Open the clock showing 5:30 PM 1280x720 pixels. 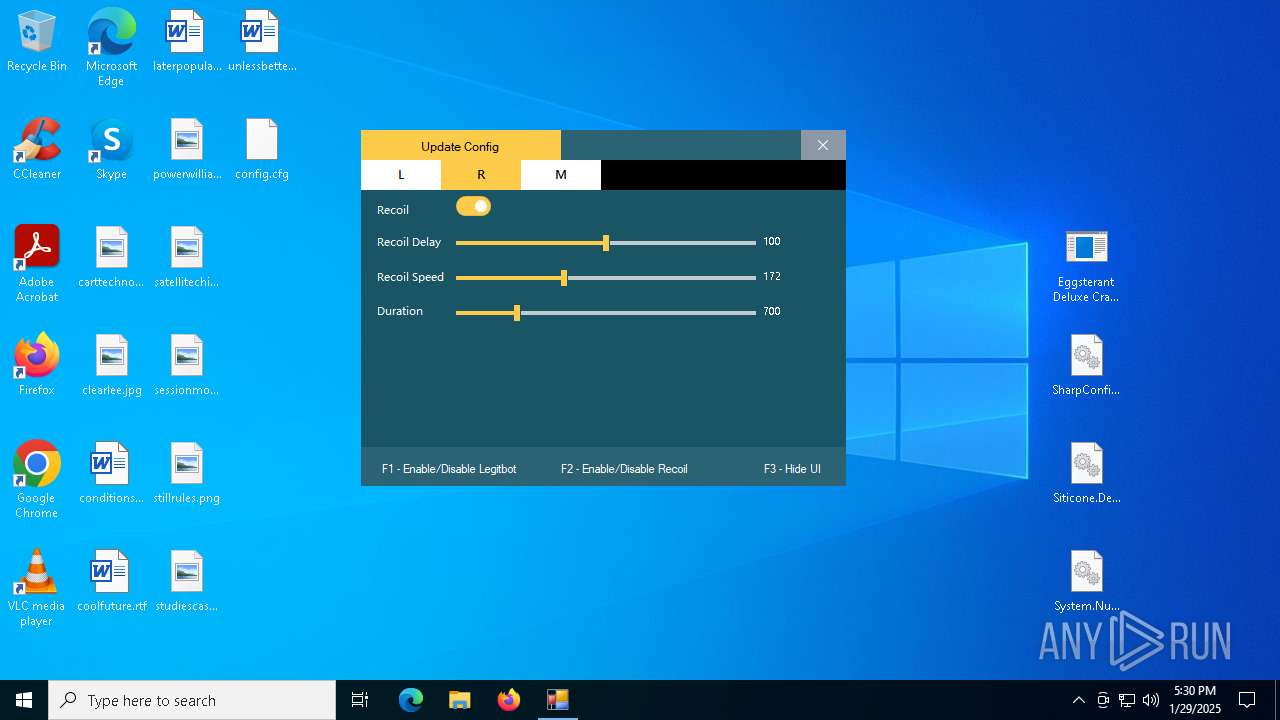coord(1195,700)
